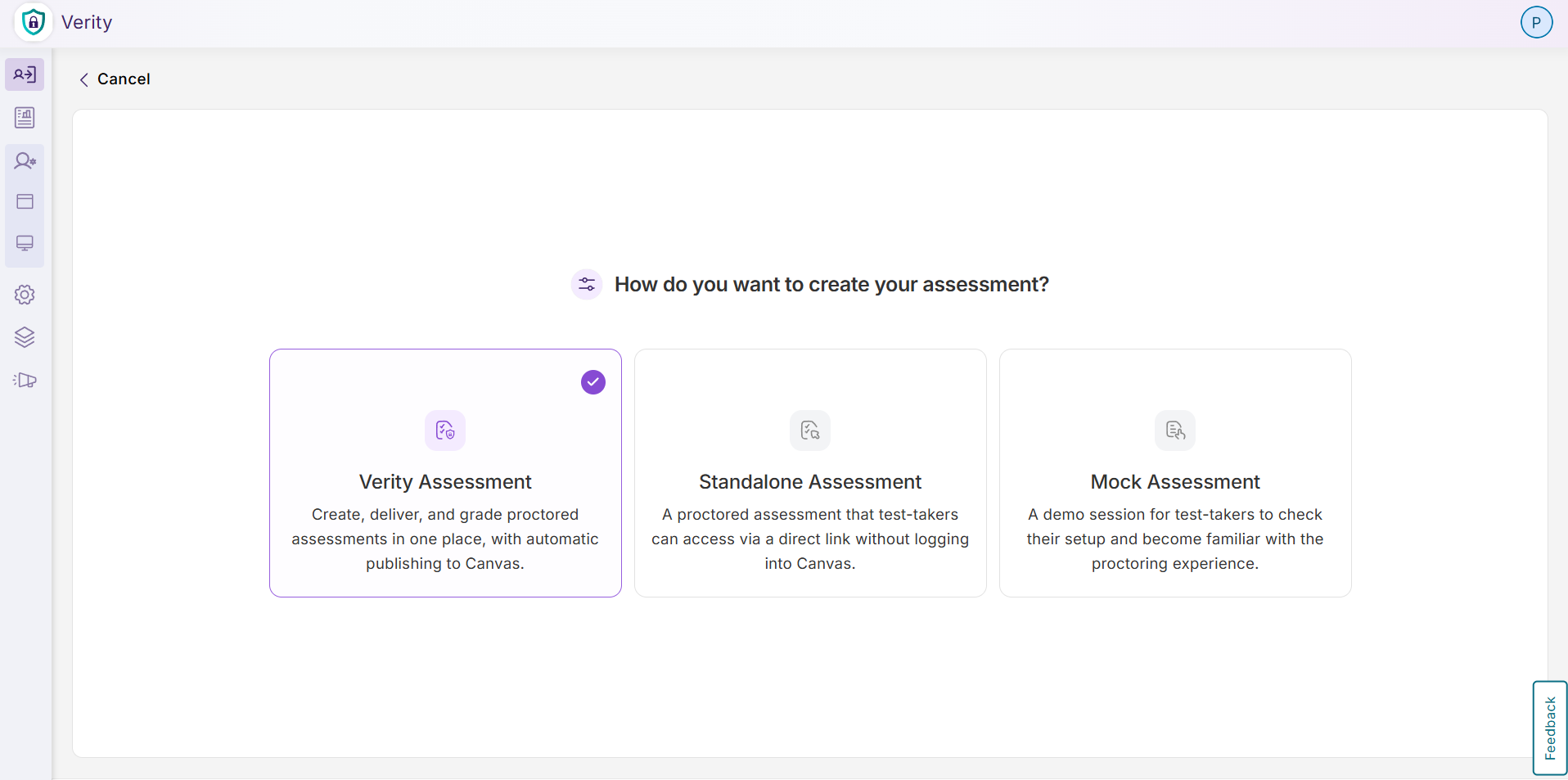
Task: Click the Mock Assessment card icon
Action: click(x=1175, y=431)
